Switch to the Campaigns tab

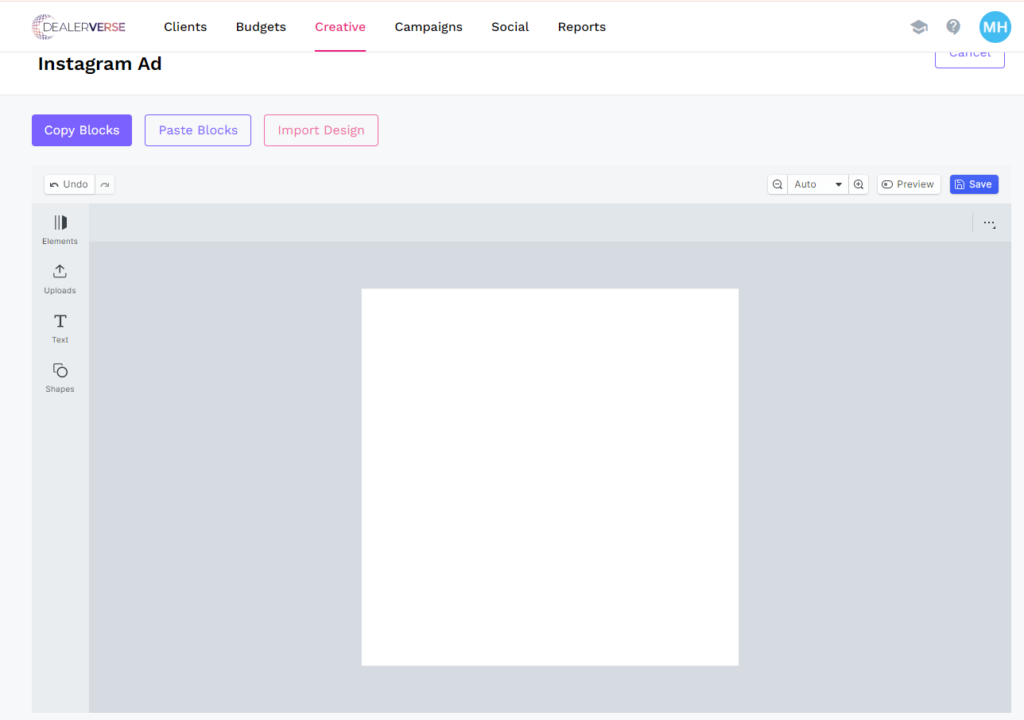pos(428,27)
